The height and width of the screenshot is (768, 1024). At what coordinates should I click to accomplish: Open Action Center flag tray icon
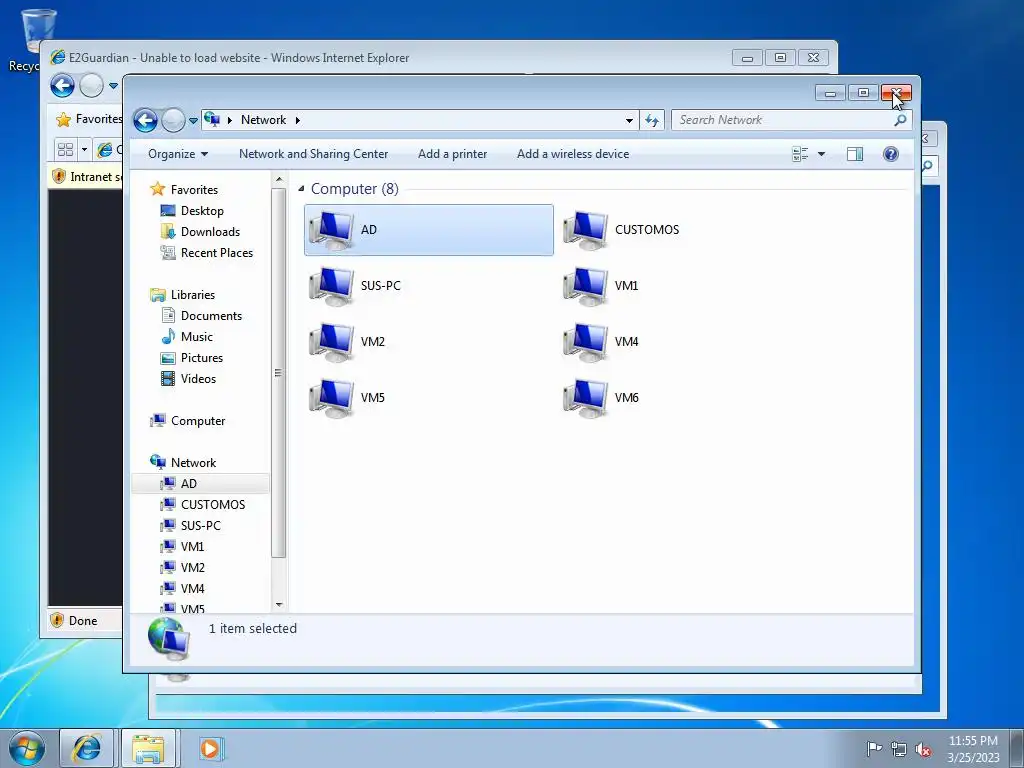[x=874, y=748]
